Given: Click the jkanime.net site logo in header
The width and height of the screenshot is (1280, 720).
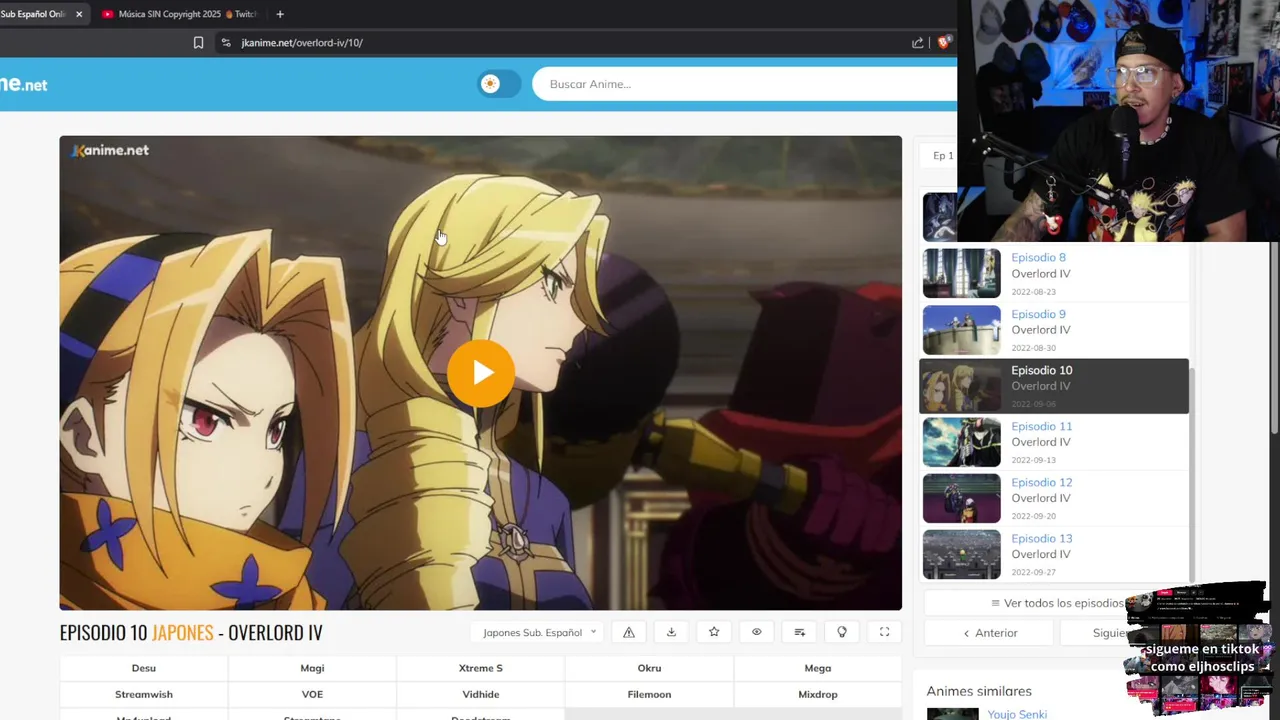Looking at the screenshot, I should coord(24,85).
